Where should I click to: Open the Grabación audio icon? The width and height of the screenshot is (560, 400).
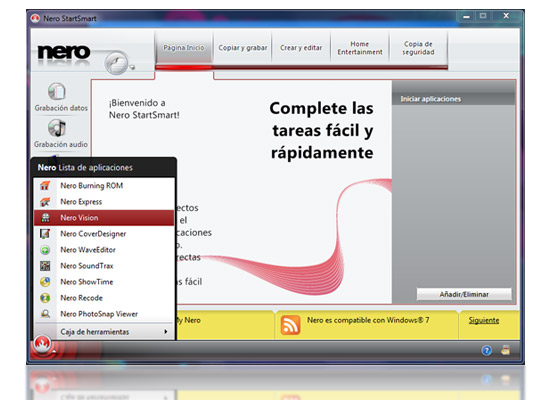coord(57,128)
